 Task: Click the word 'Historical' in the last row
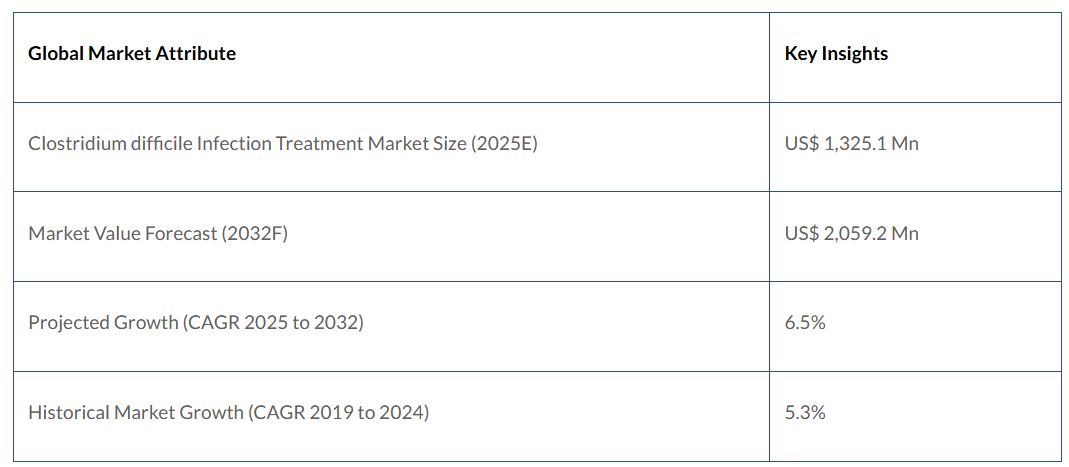tap(70, 412)
